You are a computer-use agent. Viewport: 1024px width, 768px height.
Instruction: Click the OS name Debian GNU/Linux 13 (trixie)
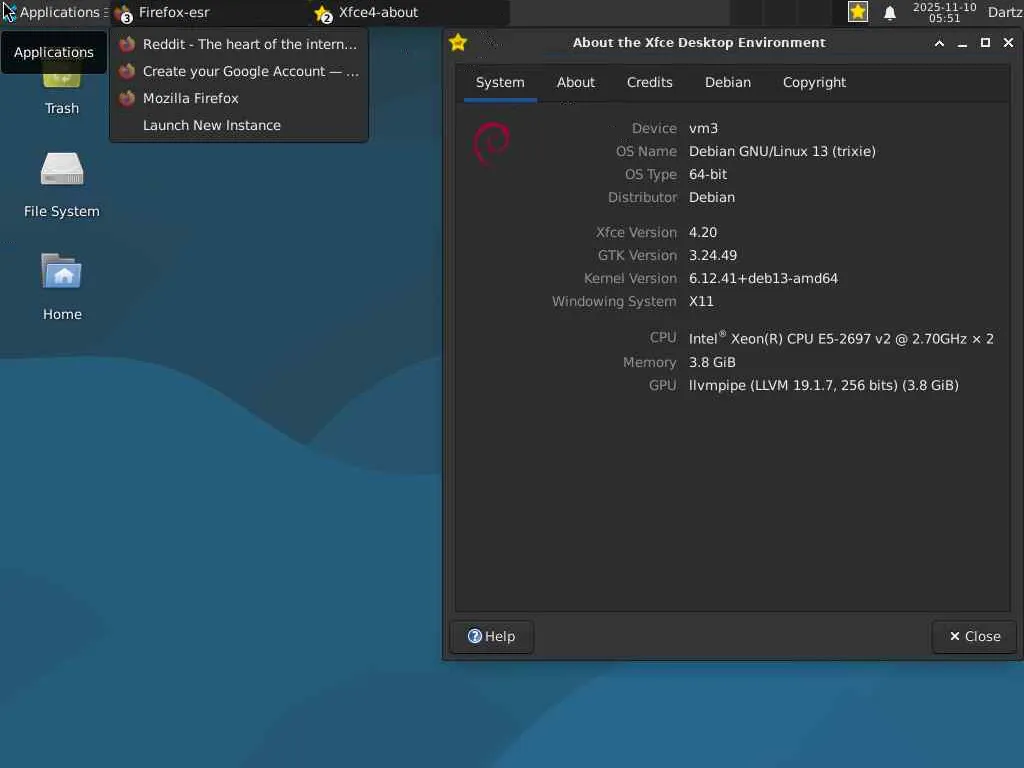tap(782, 152)
